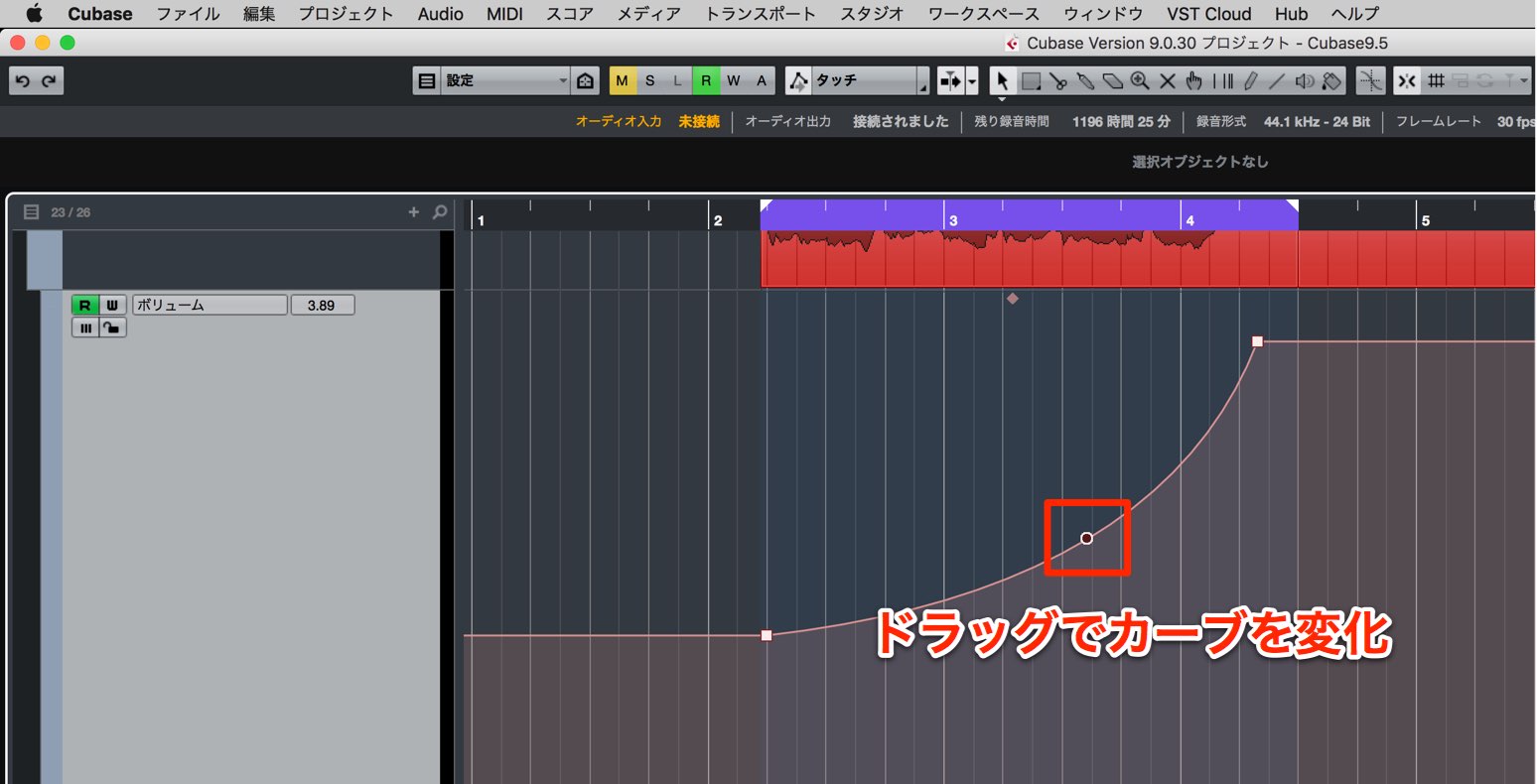Toggle global Read automation green R button

pos(706,81)
